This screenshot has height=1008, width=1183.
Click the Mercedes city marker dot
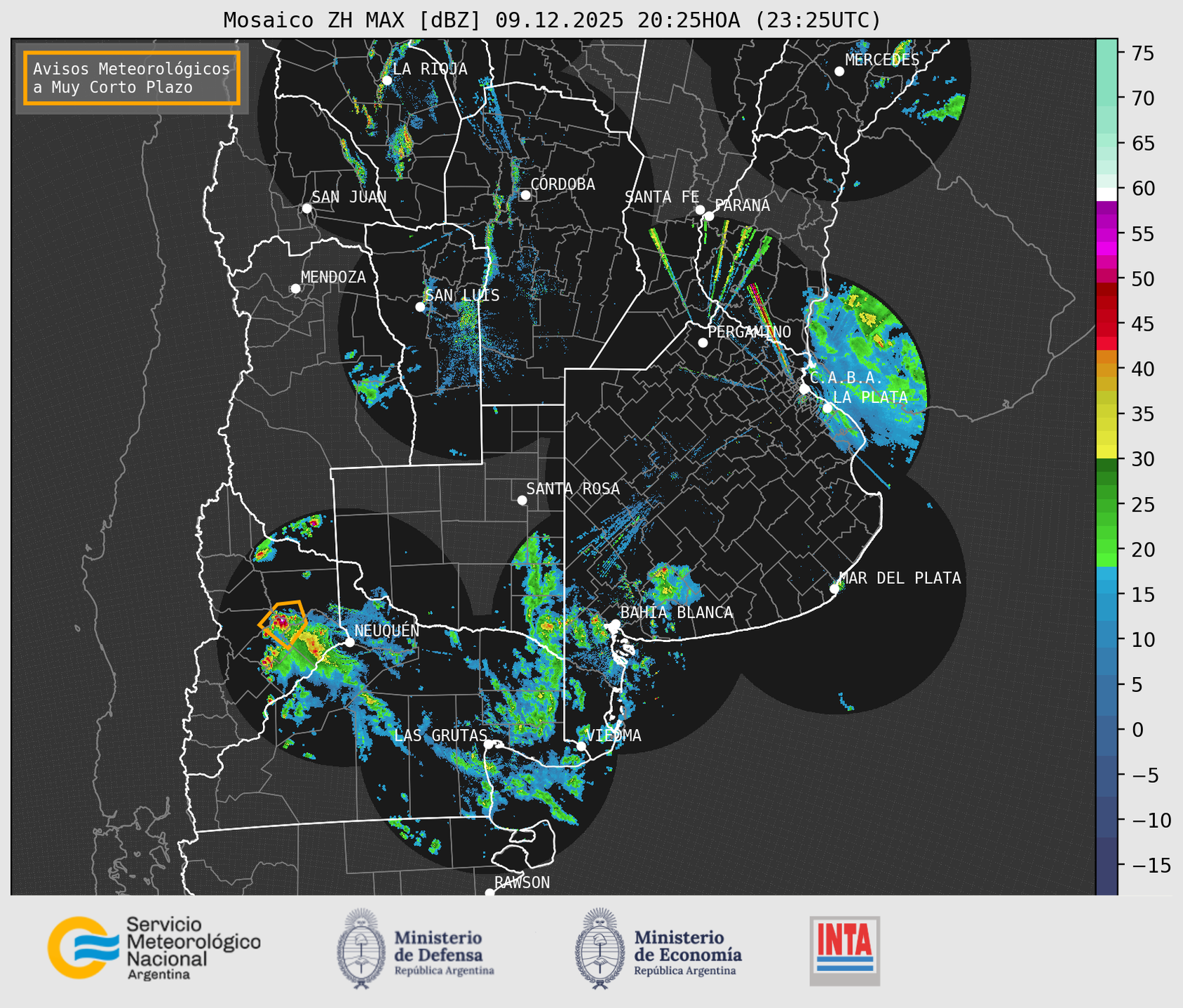click(x=839, y=71)
